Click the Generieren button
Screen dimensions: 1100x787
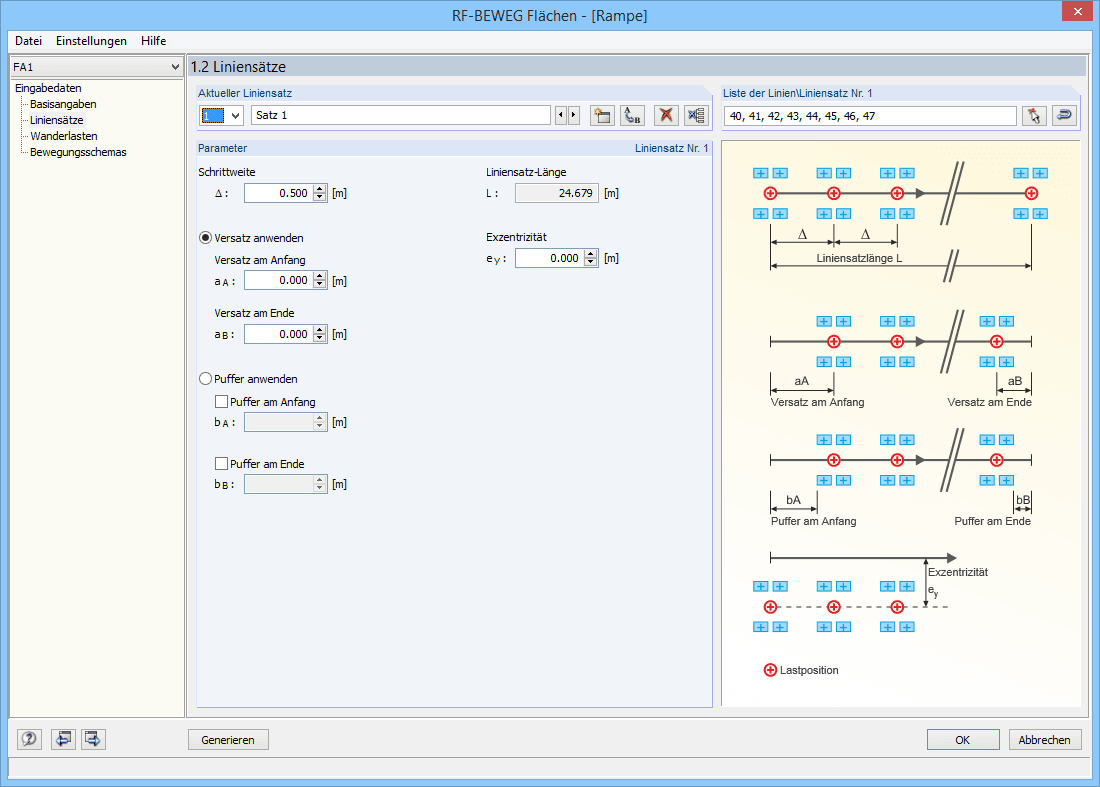(x=228, y=740)
